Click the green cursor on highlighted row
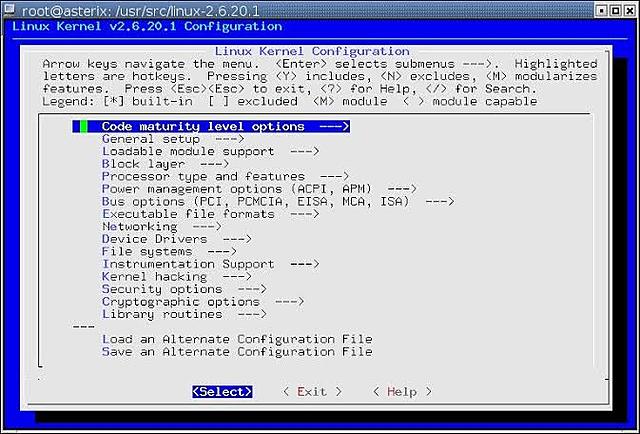The height and width of the screenshot is (434, 640). 84,127
